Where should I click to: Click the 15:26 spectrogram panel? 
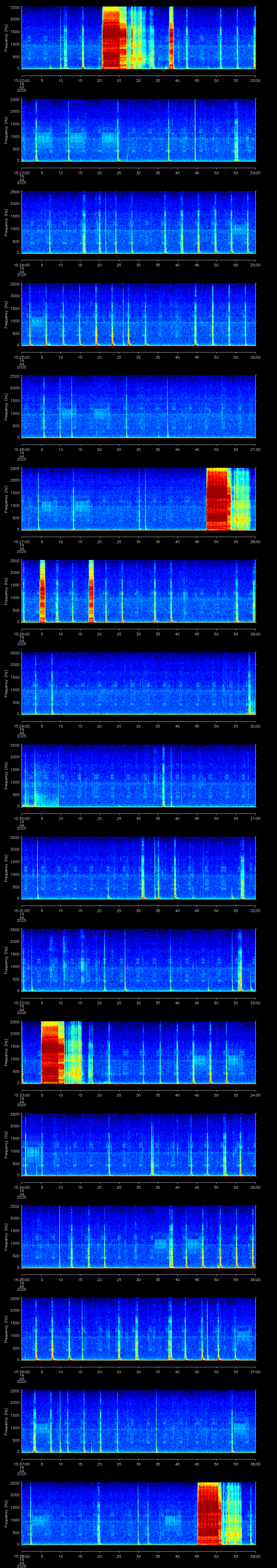(138, 407)
